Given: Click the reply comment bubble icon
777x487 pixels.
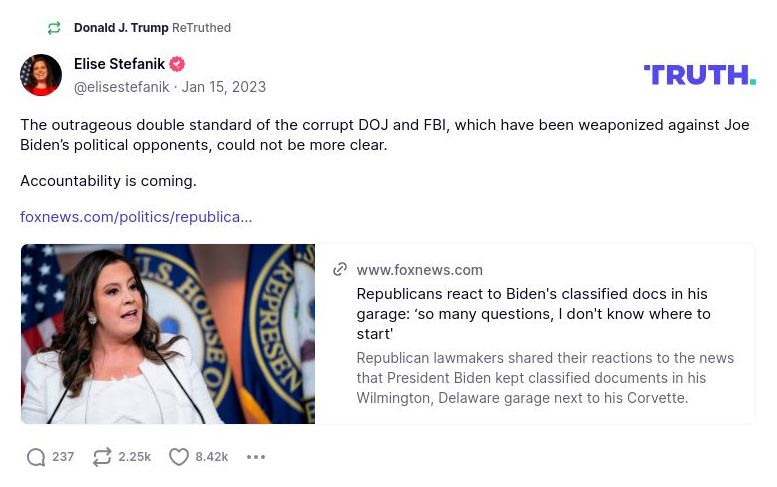Looking at the screenshot, I should tap(36, 457).
